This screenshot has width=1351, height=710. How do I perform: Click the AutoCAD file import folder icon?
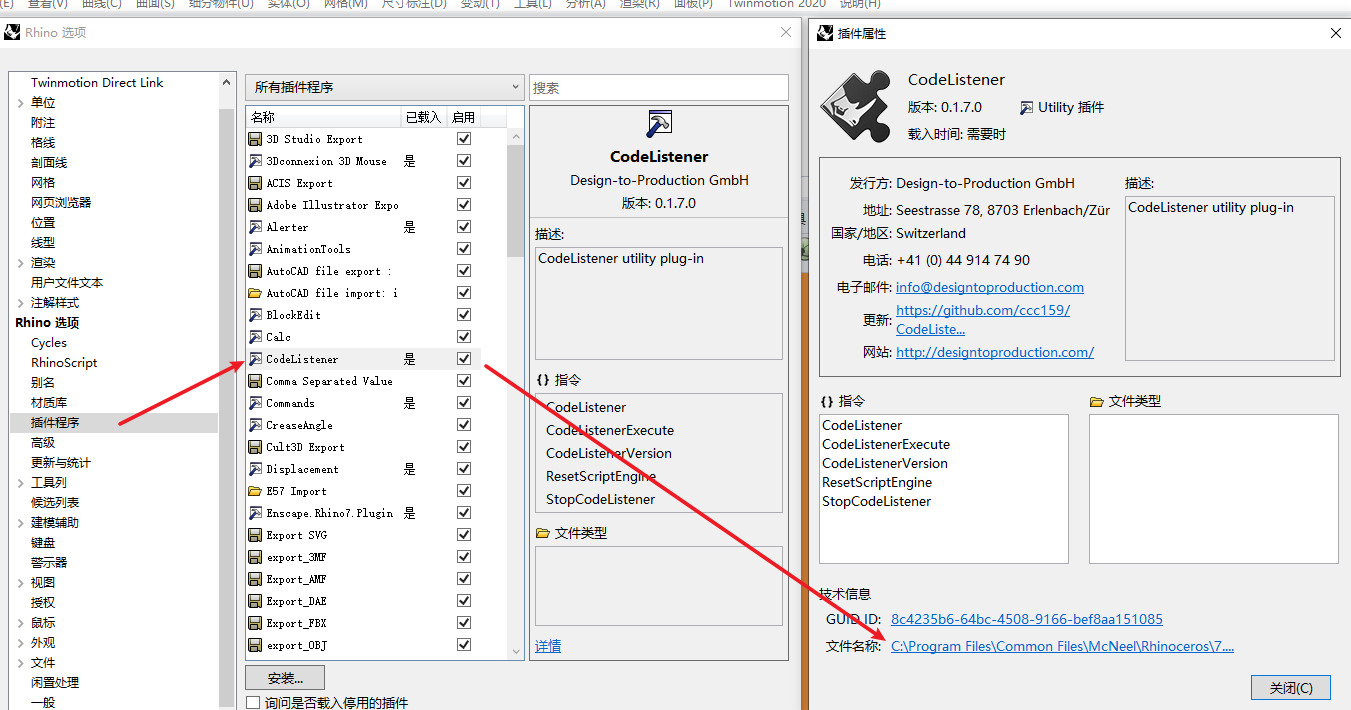pos(254,292)
